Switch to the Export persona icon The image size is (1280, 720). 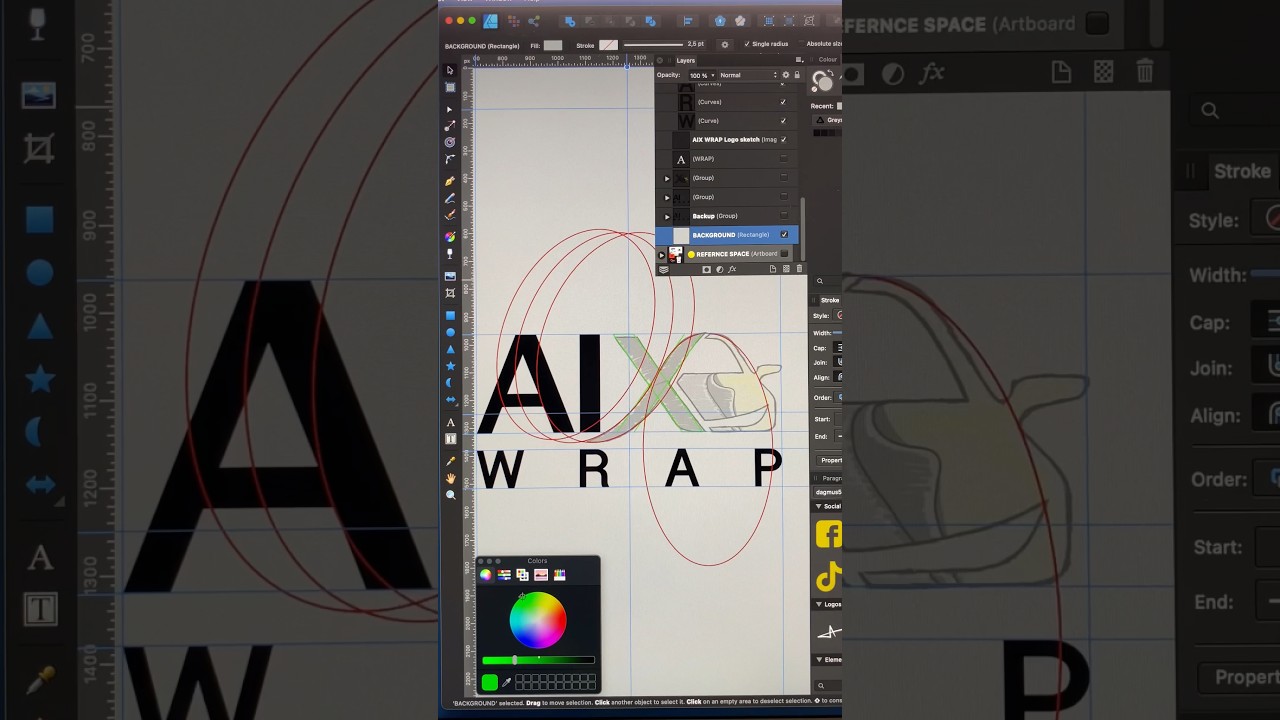tap(534, 21)
